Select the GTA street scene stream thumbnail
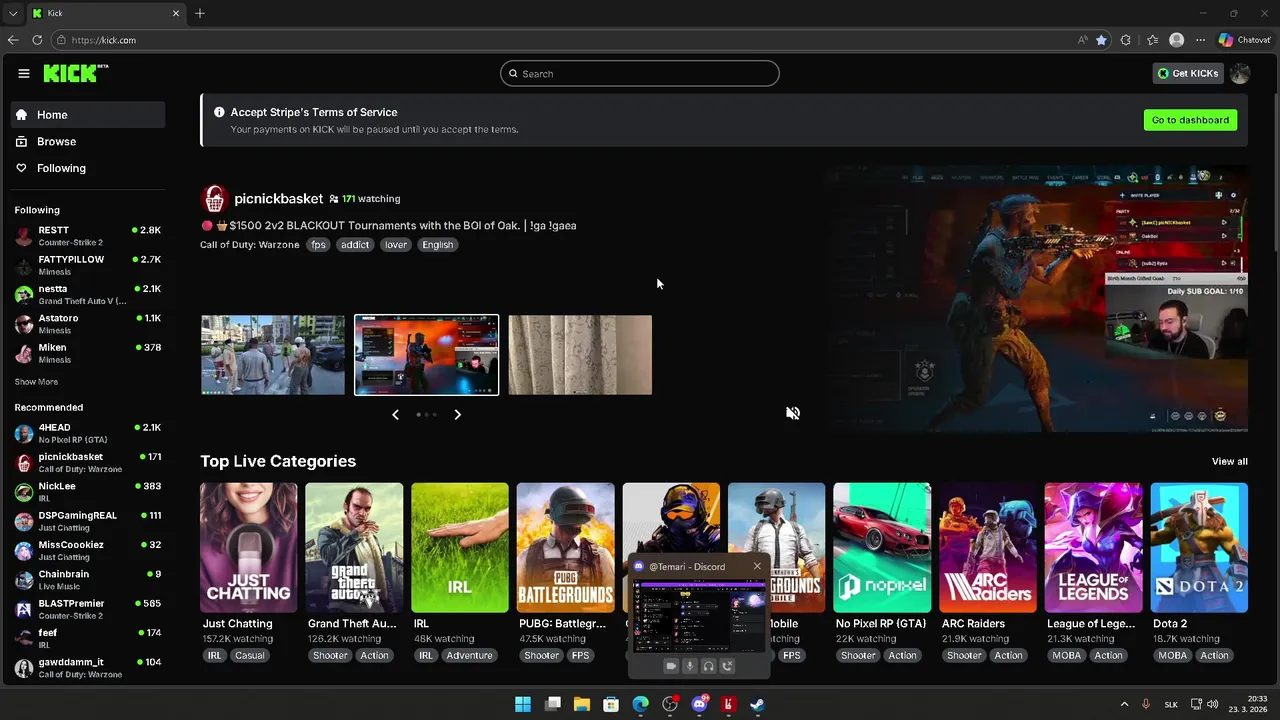The height and width of the screenshot is (720, 1280). click(273, 355)
